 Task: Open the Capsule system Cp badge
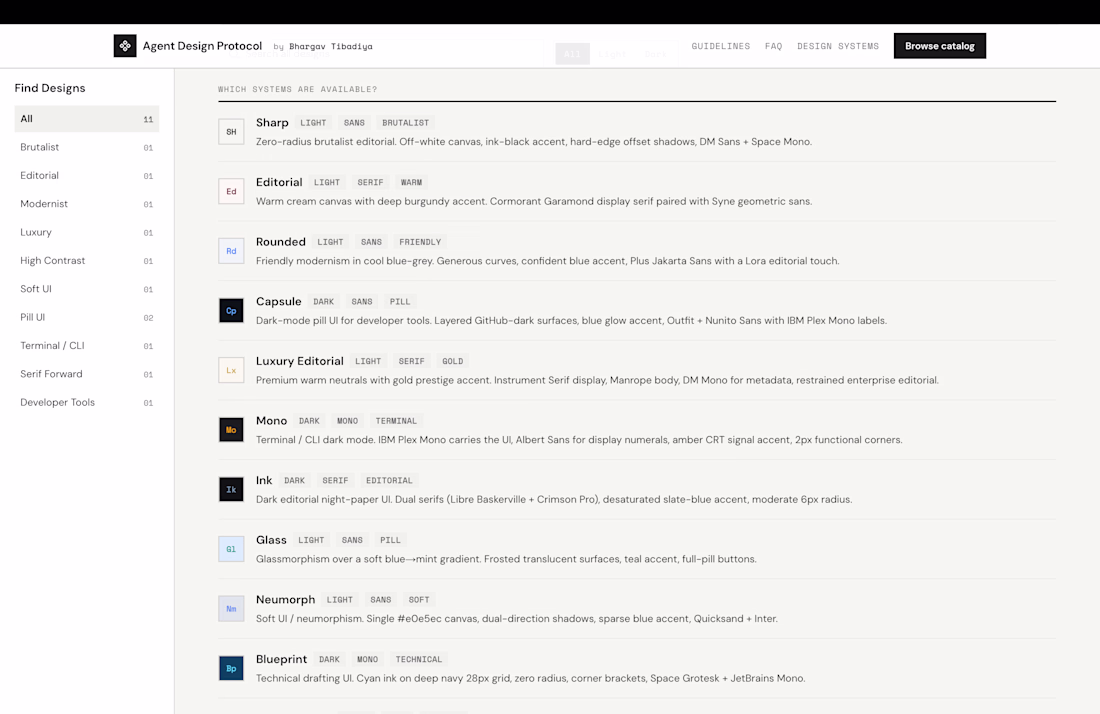[x=231, y=311]
